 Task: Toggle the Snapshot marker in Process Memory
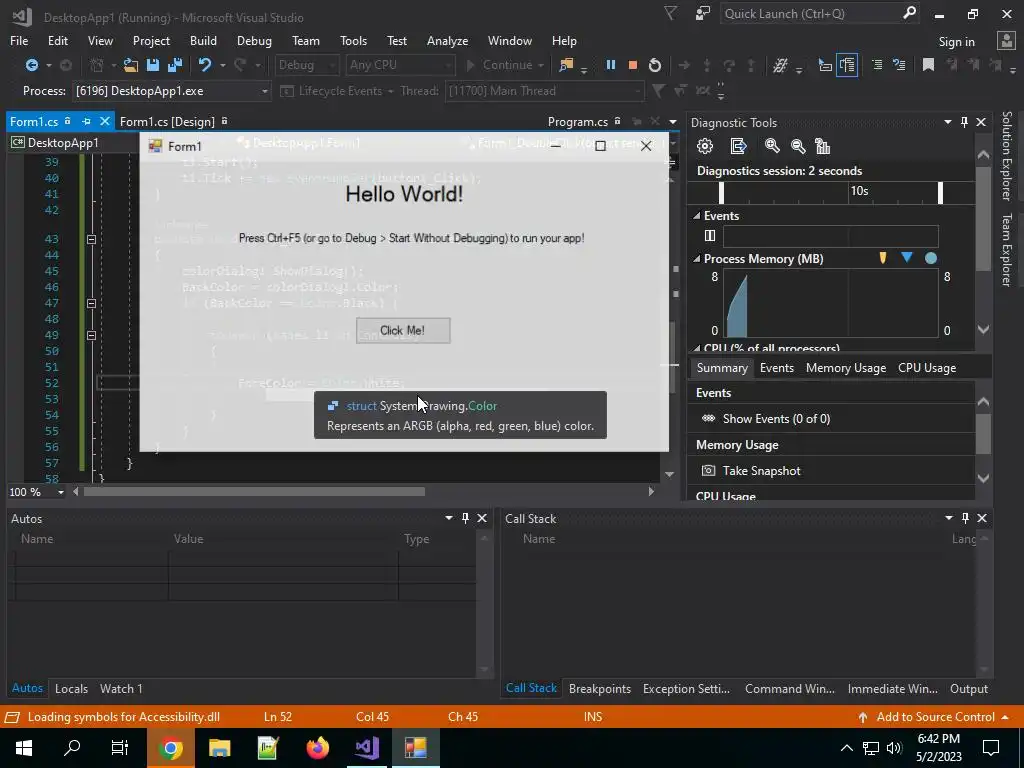(x=906, y=257)
